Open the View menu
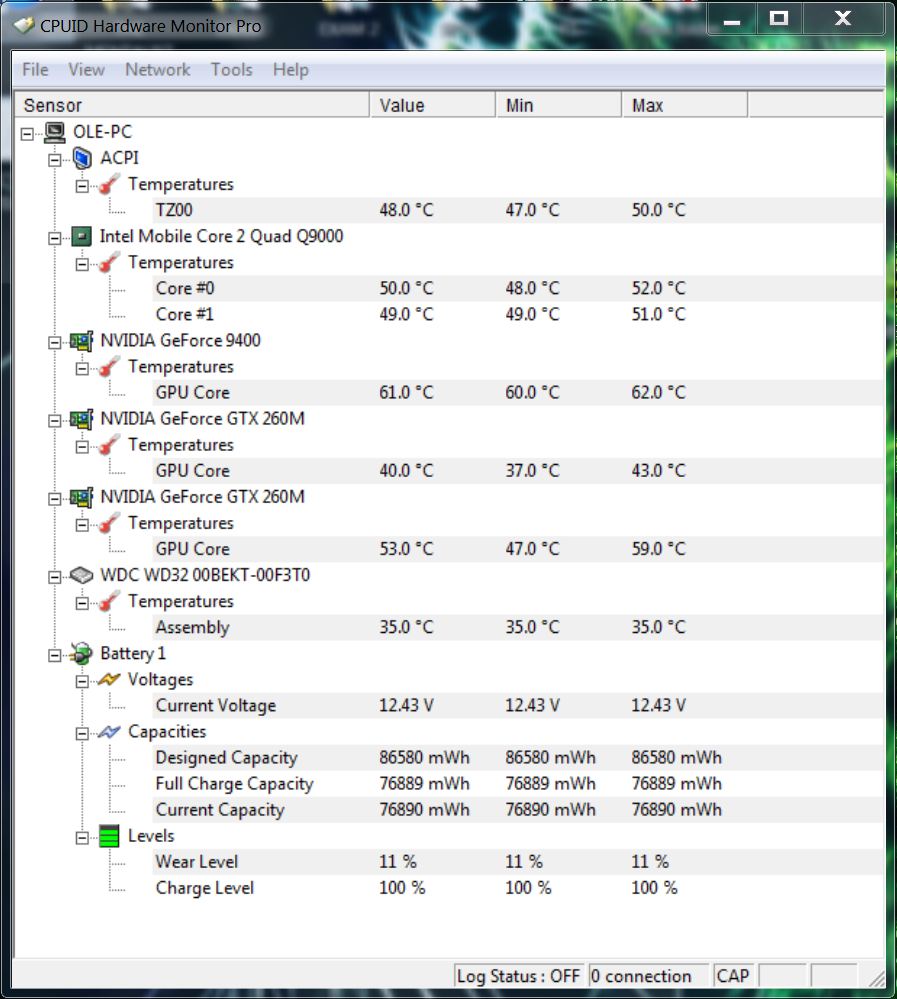 tap(86, 69)
